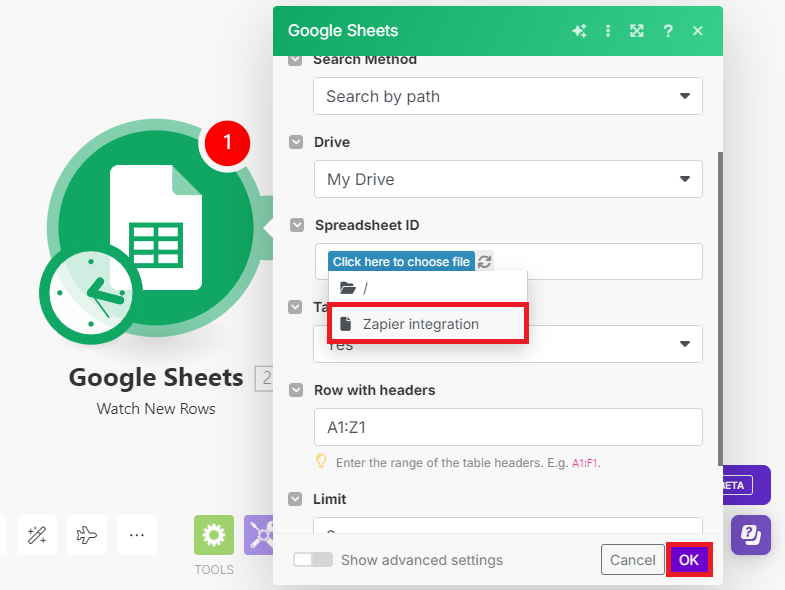Open the Drive dropdown showing My Drive
The image size is (785, 590).
pyautogui.click(x=508, y=179)
